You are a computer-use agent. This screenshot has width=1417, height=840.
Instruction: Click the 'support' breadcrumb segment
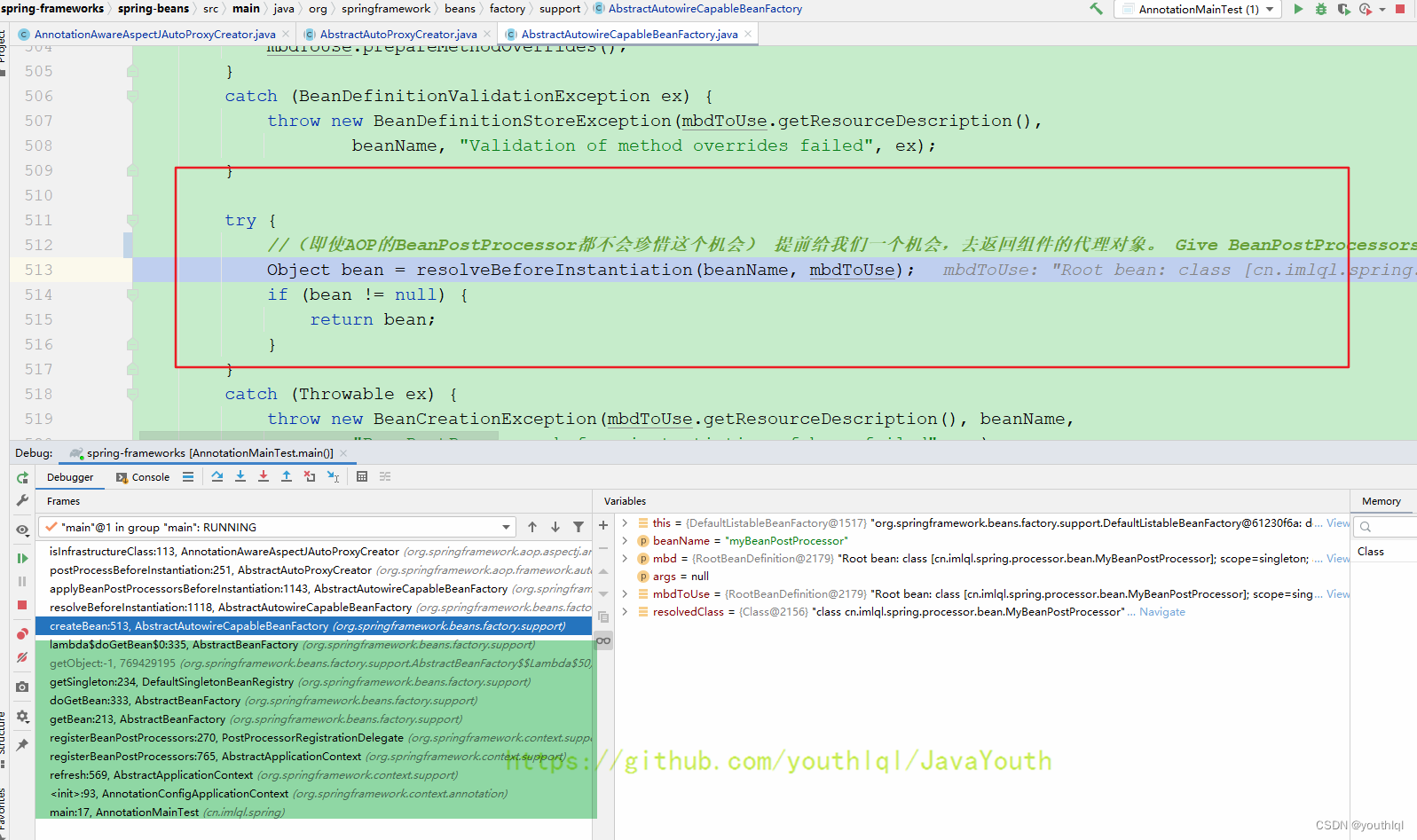[x=560, y=9]
